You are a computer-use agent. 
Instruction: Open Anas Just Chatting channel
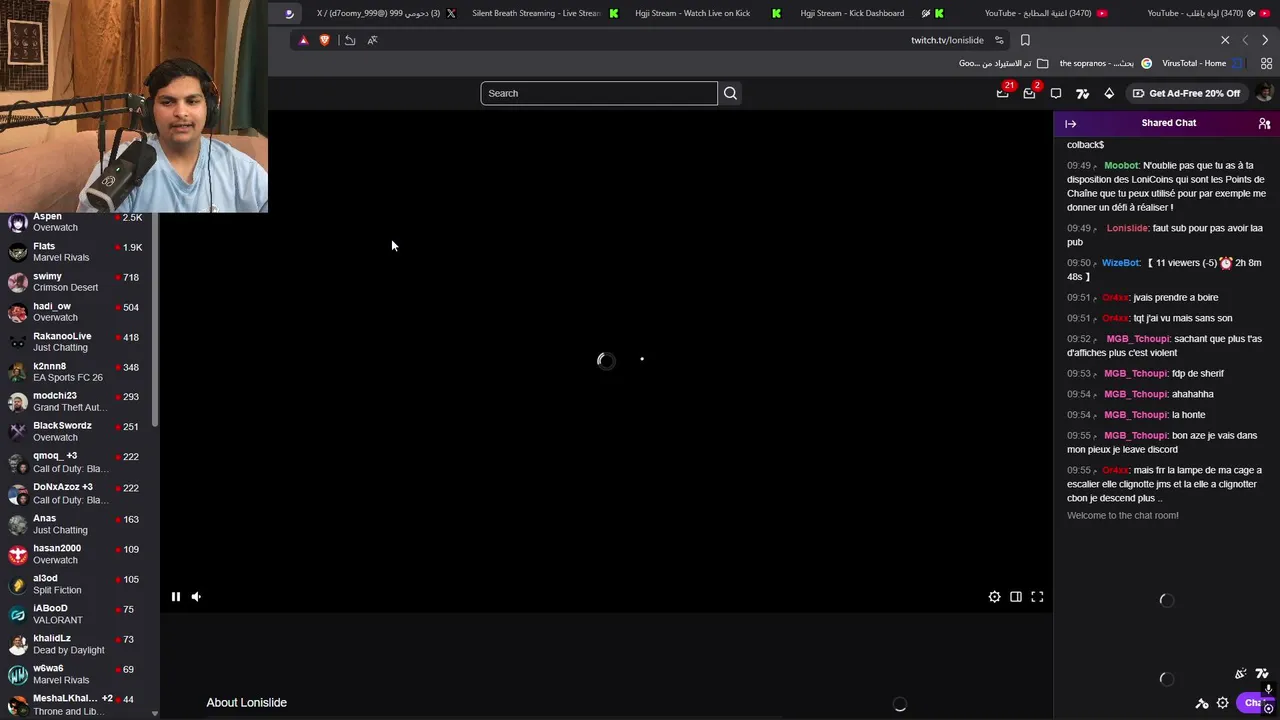click(78, 524)
